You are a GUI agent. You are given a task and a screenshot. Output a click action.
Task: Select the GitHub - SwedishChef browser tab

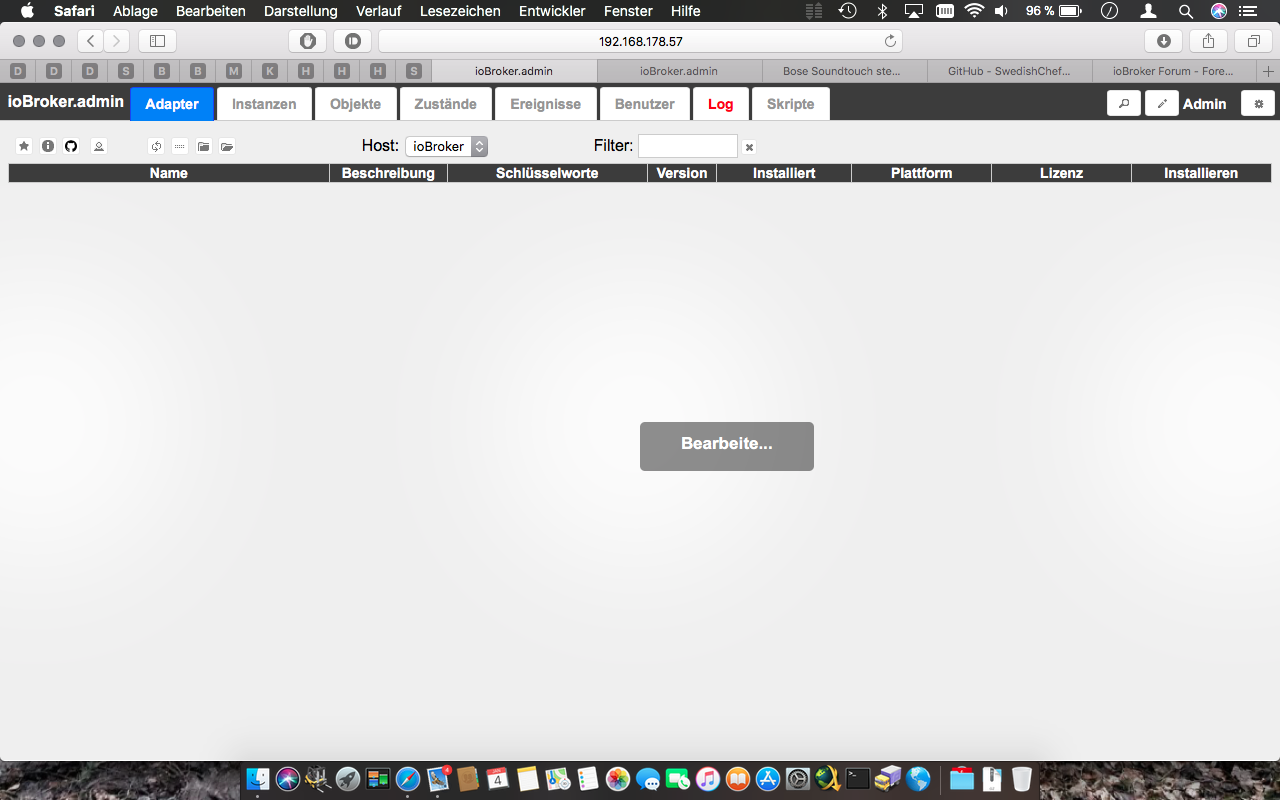[1009, 71]
